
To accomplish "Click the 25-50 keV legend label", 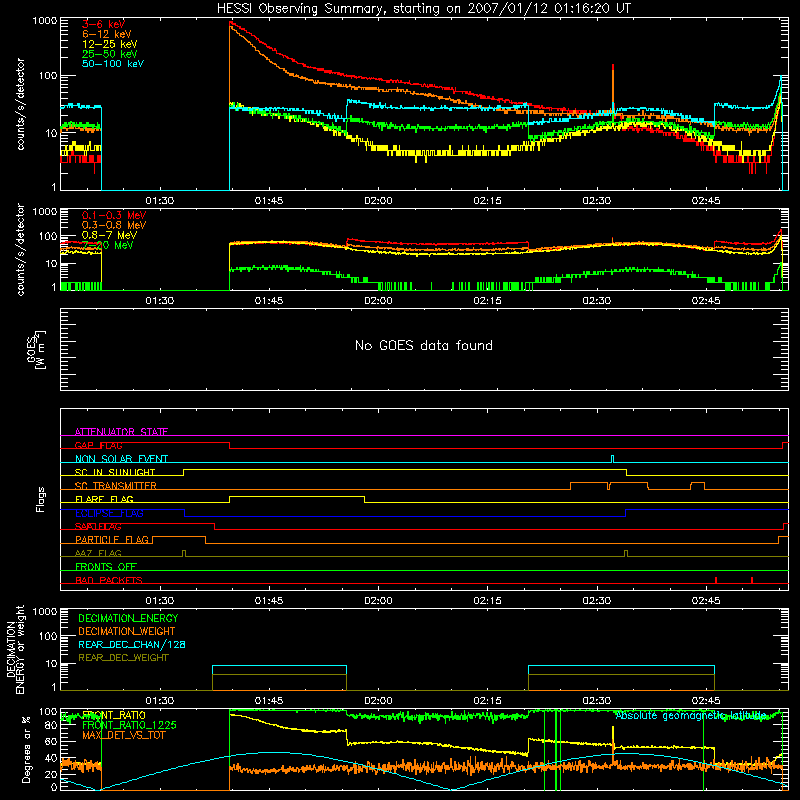I will pyautogui.click(x=109, y=54).
